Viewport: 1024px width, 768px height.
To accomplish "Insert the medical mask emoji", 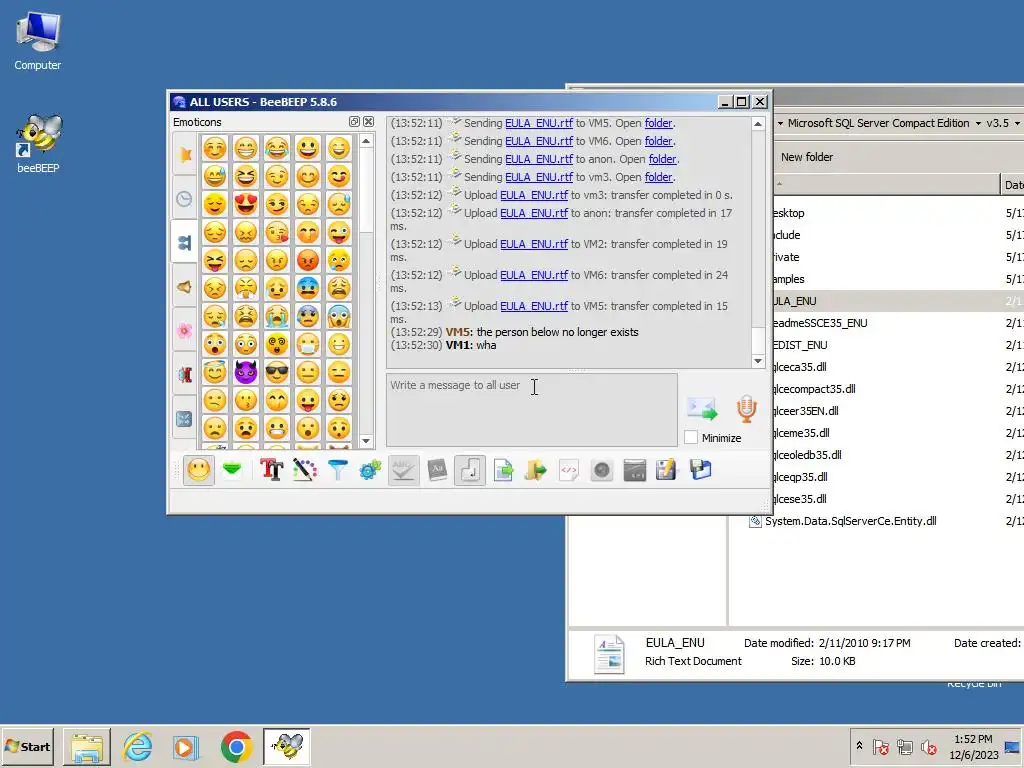I will 308,344.
